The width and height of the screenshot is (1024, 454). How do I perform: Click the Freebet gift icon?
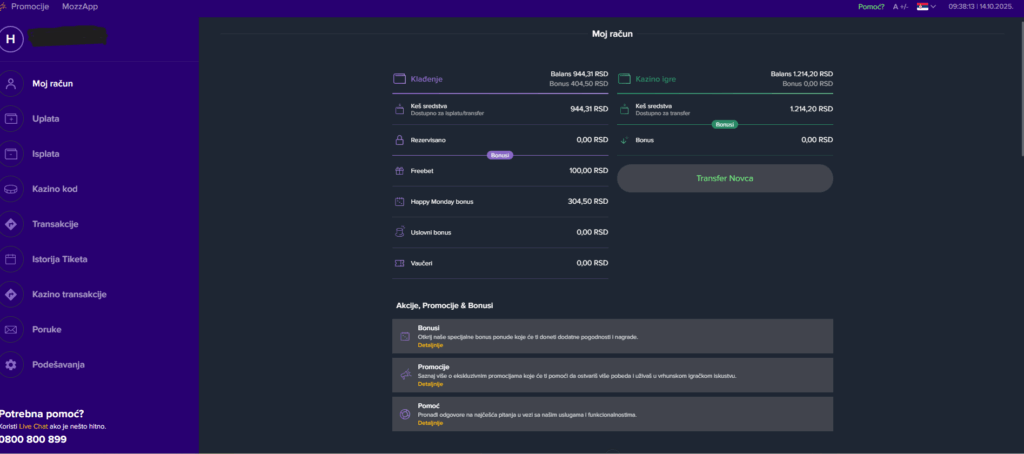pos(399,171)
